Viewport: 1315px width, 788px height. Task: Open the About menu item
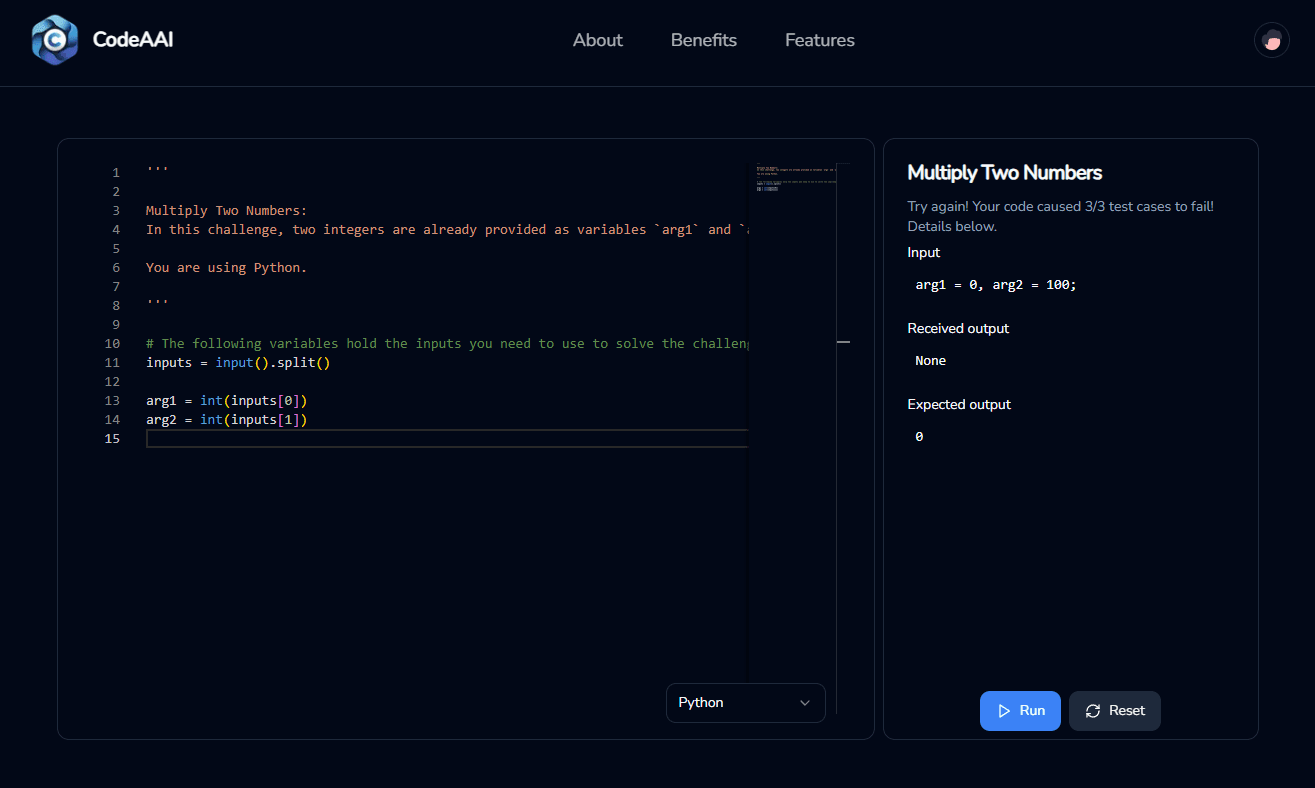click(x=597, y=40)
